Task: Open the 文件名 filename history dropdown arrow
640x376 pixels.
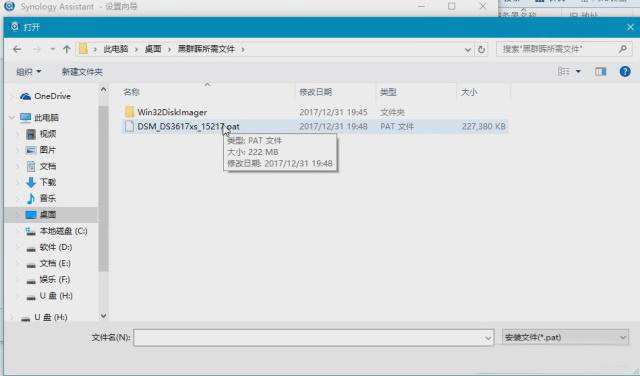Action: 488,338
